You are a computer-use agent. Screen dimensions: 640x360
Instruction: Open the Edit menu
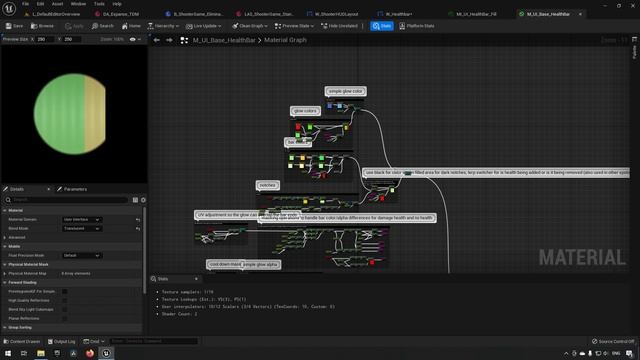tap(40, 4)
